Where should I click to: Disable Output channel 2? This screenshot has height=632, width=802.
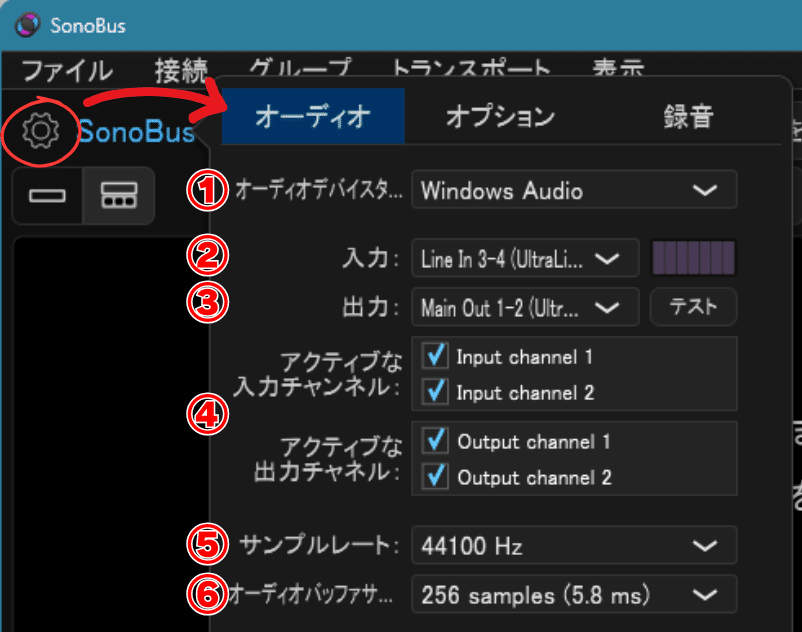click(x=435, y=477)
